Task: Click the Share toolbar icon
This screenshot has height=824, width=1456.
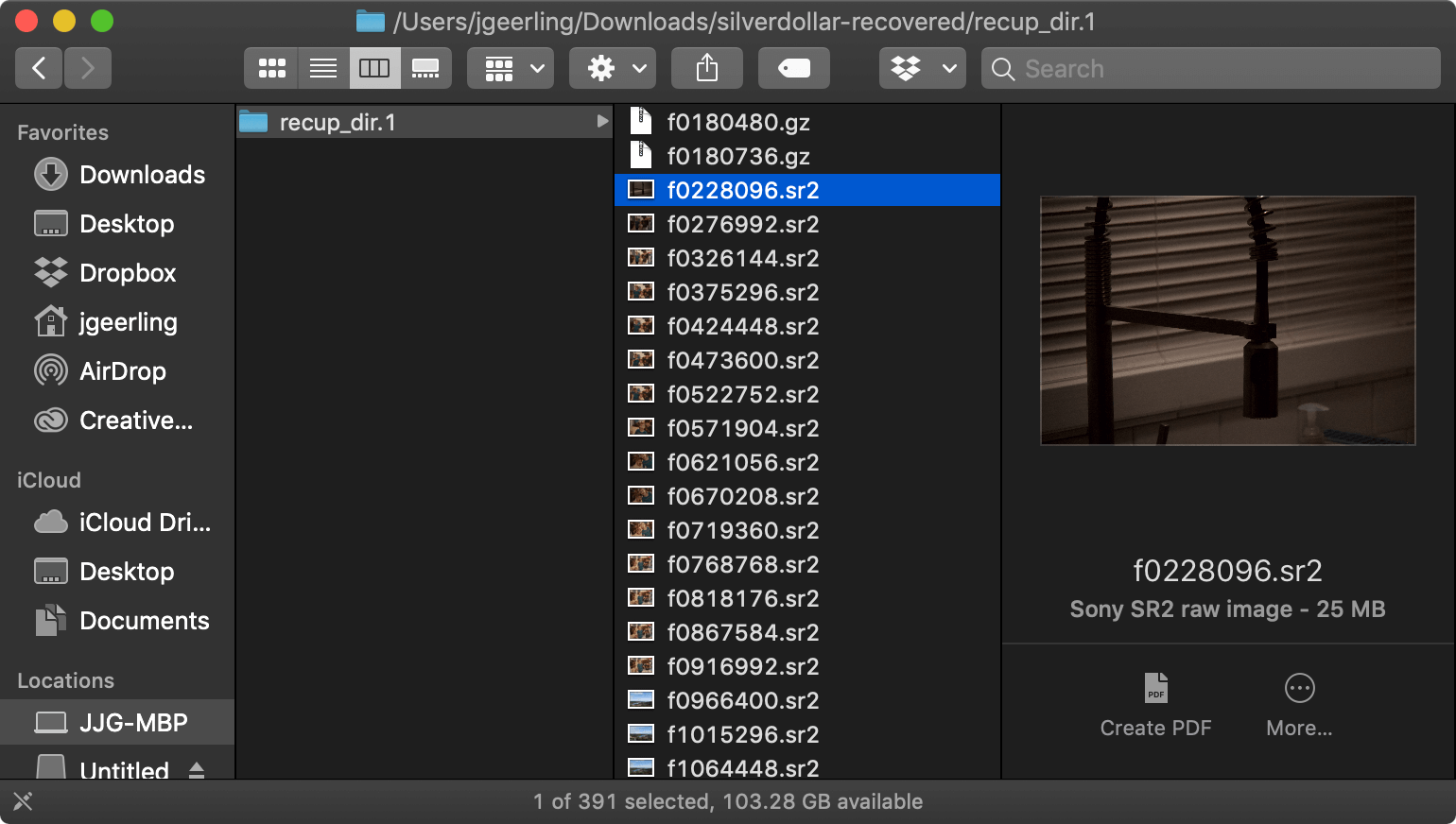Action: pyautogui.click(x=707, y=68)
